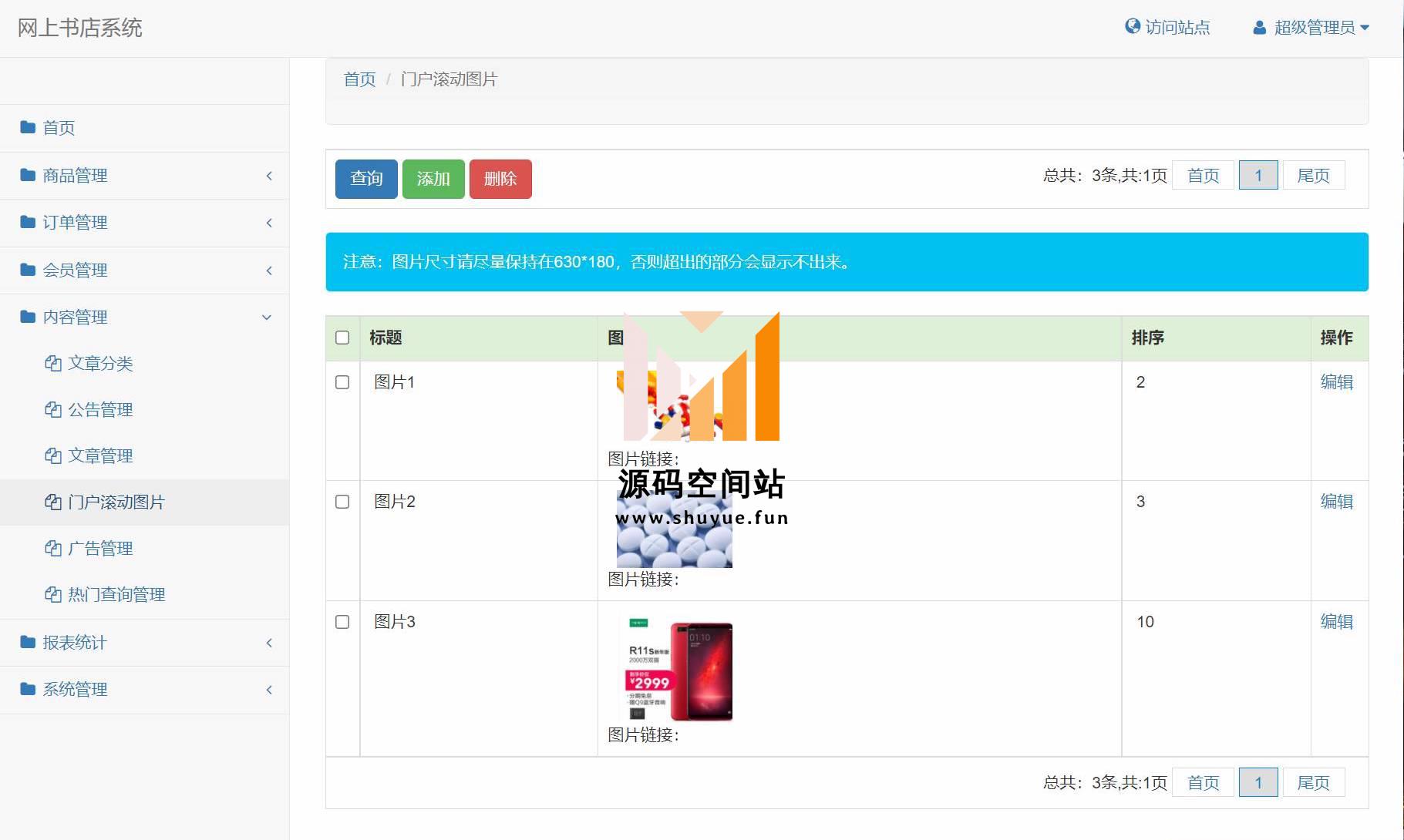Viewport: 1404px width, 840px height.
Task: Expand the 报表统计 menu chevron
Action: tap(269, 643)
